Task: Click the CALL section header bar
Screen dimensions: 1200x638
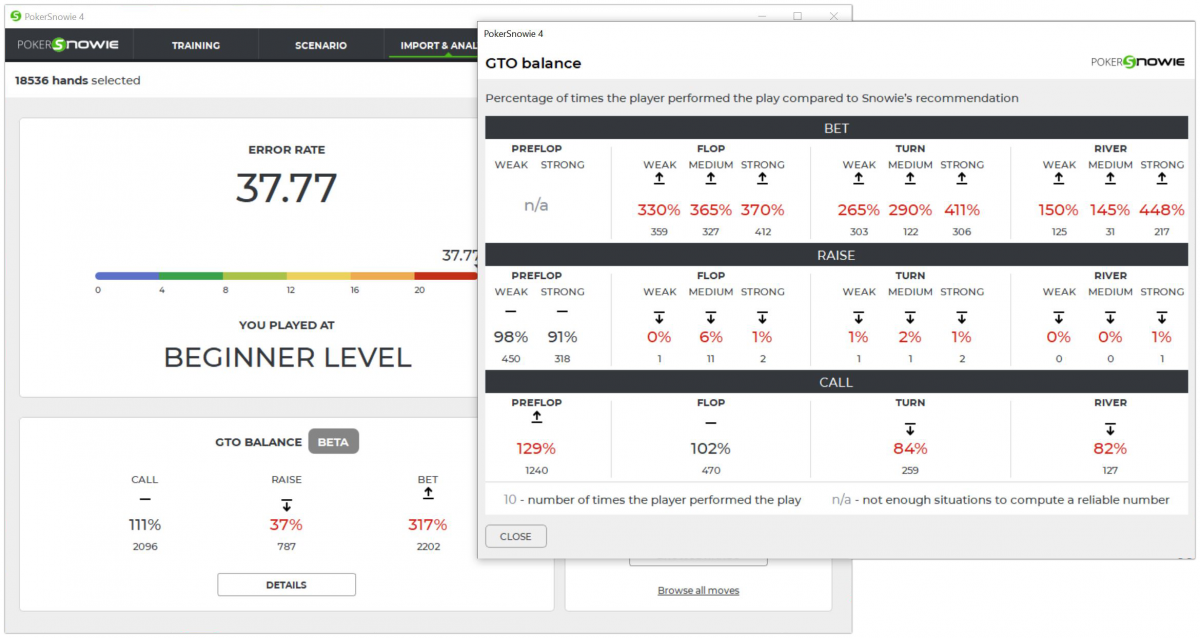Action: (836, 382)
